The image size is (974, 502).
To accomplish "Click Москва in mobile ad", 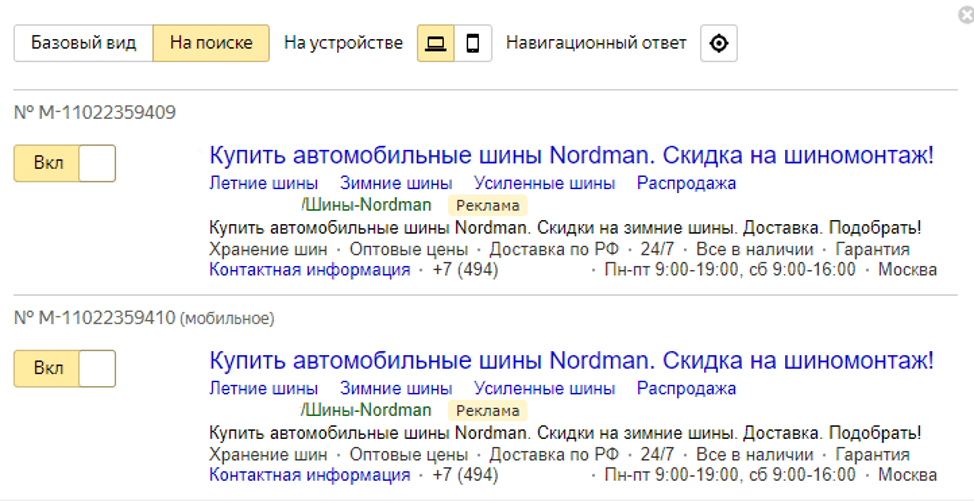I will coord(907,475).
